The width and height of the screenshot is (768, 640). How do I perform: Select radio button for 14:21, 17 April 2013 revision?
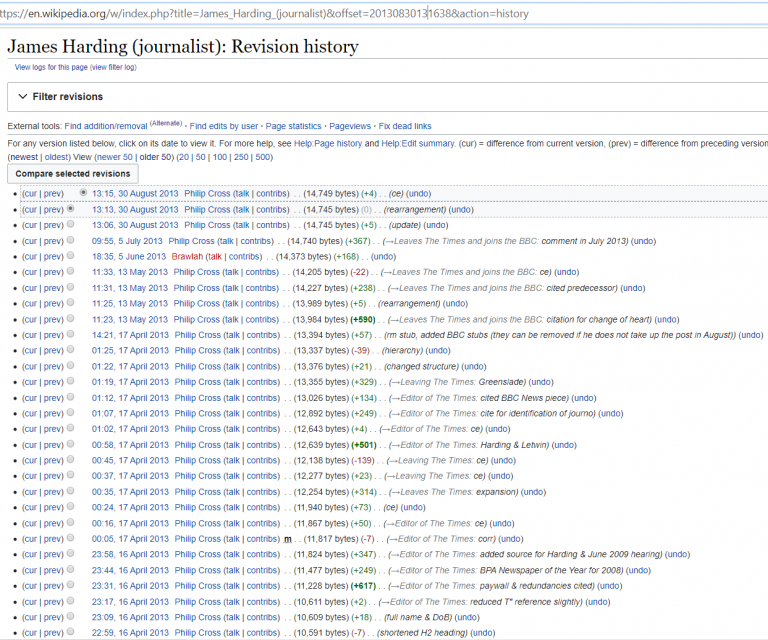(71, 334)
